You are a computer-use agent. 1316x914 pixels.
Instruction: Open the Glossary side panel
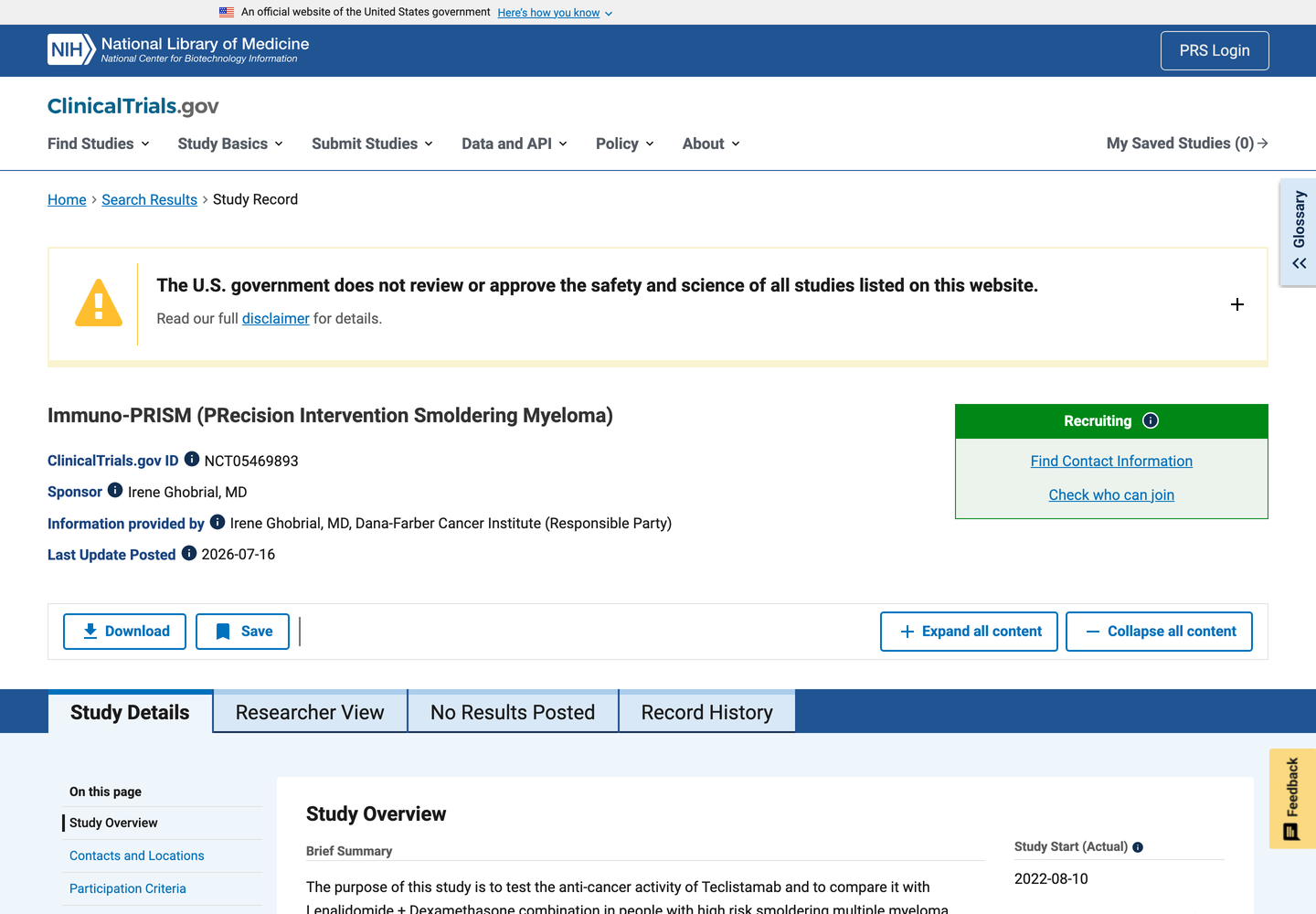[x=1299, y=232]
